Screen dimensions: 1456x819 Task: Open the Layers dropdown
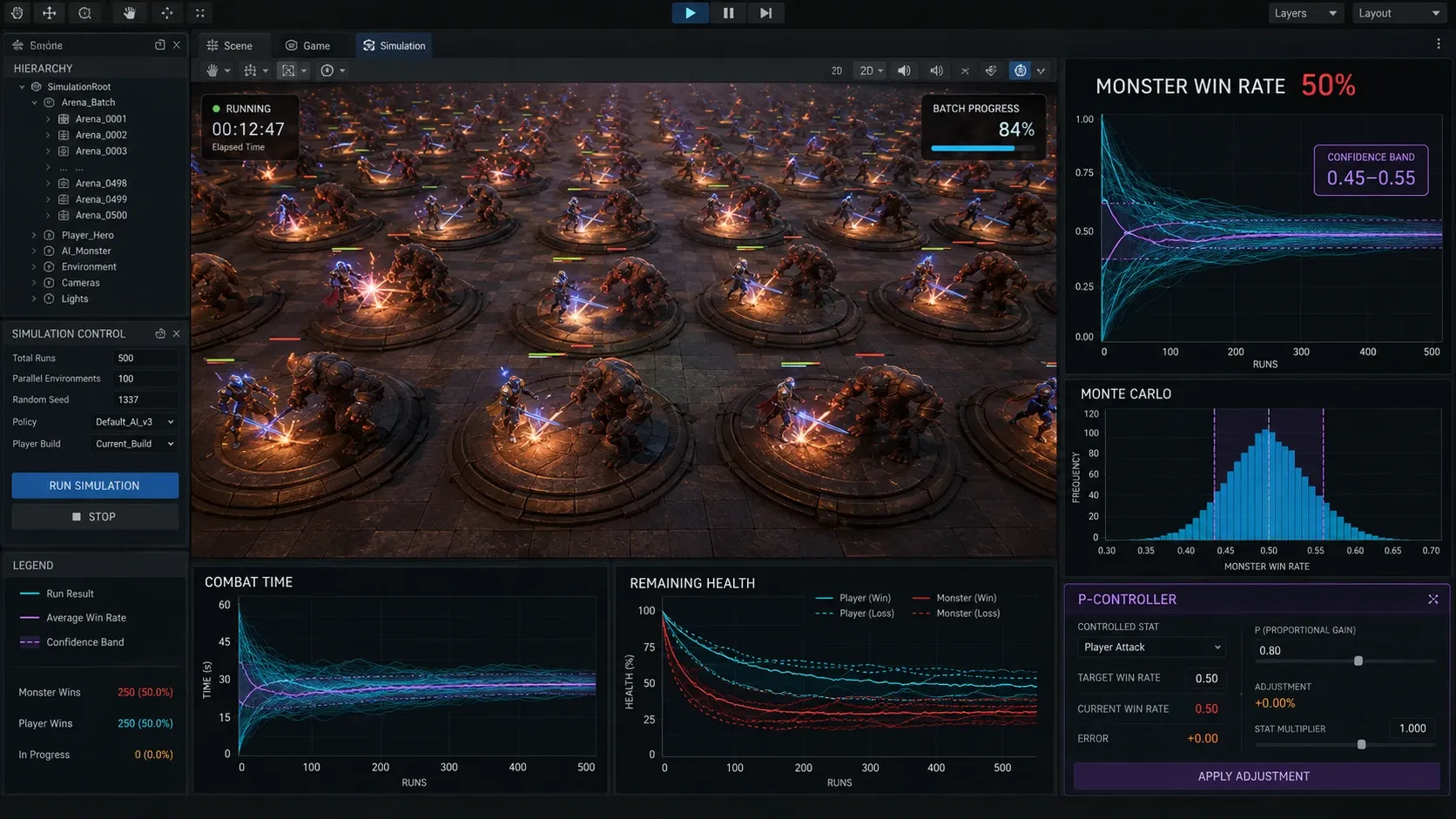click(x=1304, y=13)
